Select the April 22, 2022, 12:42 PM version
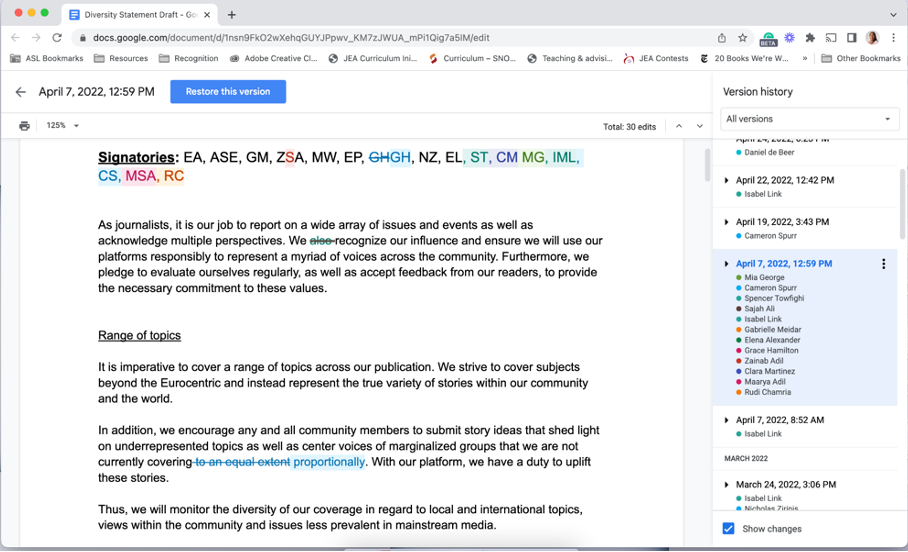This screenshot has height=552, width=908. pos(785,180)
